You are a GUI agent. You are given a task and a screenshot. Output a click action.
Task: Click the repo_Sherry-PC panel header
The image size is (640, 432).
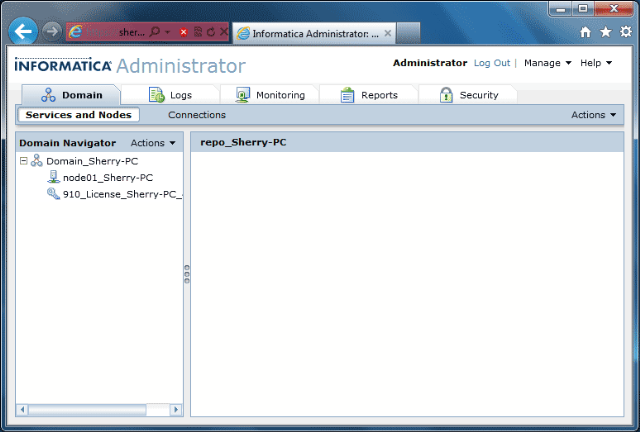click(407, 142)
